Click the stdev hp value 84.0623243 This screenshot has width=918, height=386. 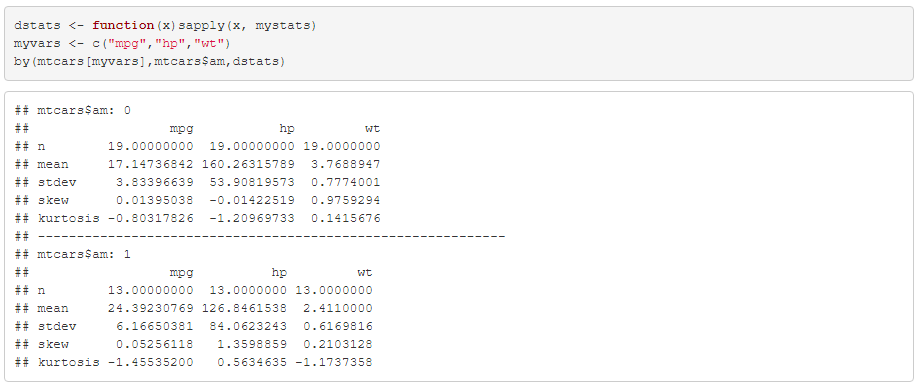coord(248,326)
